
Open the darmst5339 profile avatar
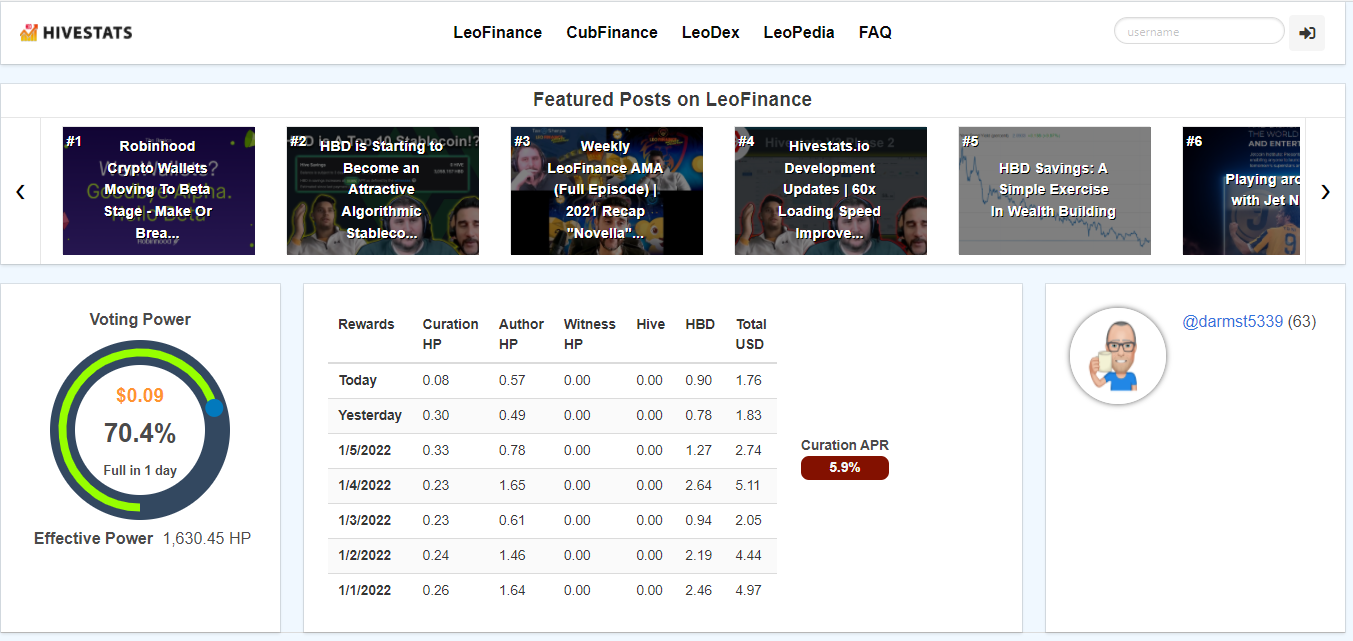1117,356
